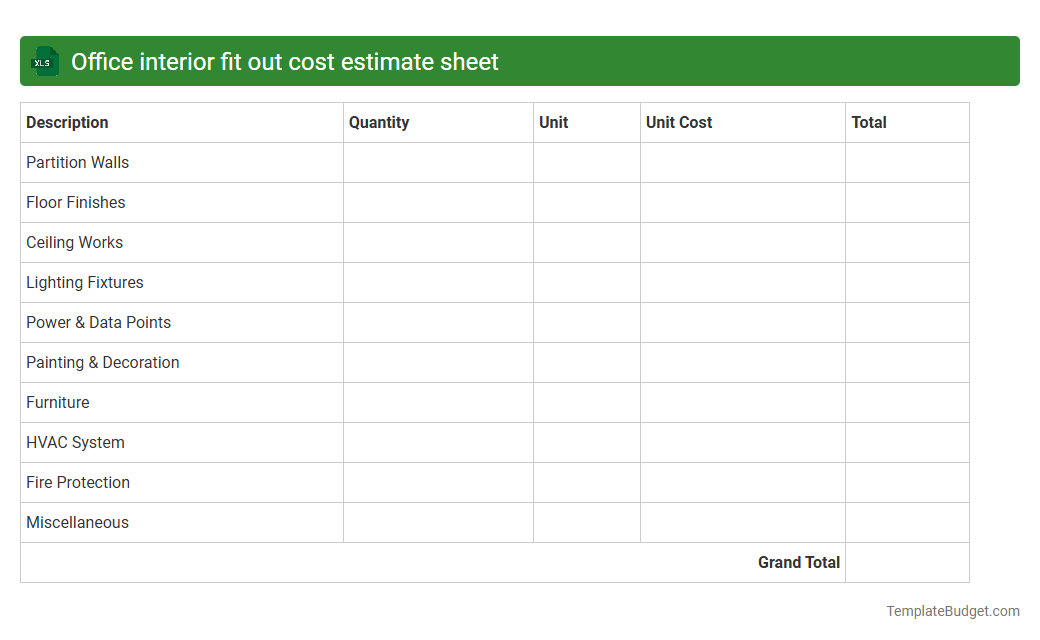1040x640 pixels.
Task: Click the HVAC System row label
Action: point(75,442)
